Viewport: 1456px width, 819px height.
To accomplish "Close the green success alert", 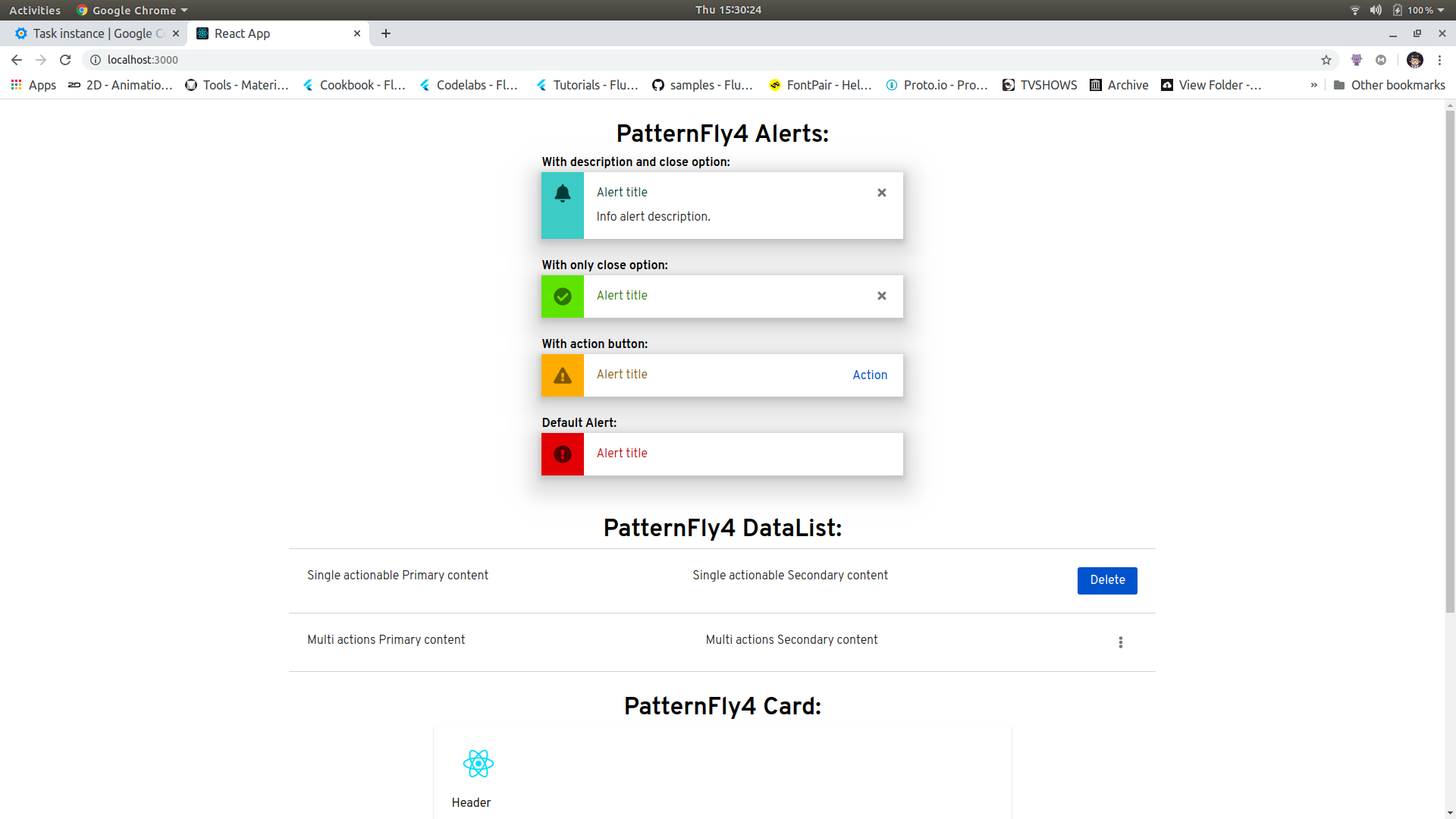I will pyautogui.click(x=881, y=296).
